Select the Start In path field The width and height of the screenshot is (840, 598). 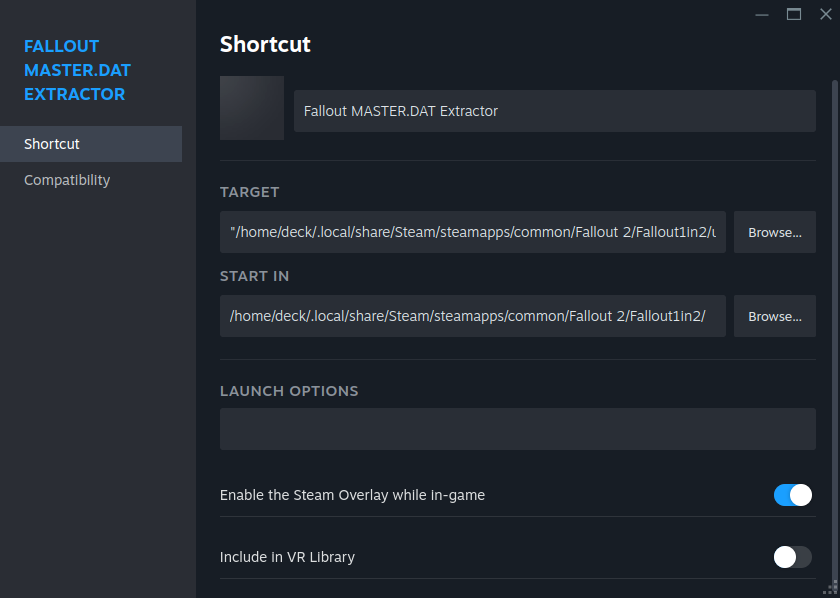[x=473, y=316]
